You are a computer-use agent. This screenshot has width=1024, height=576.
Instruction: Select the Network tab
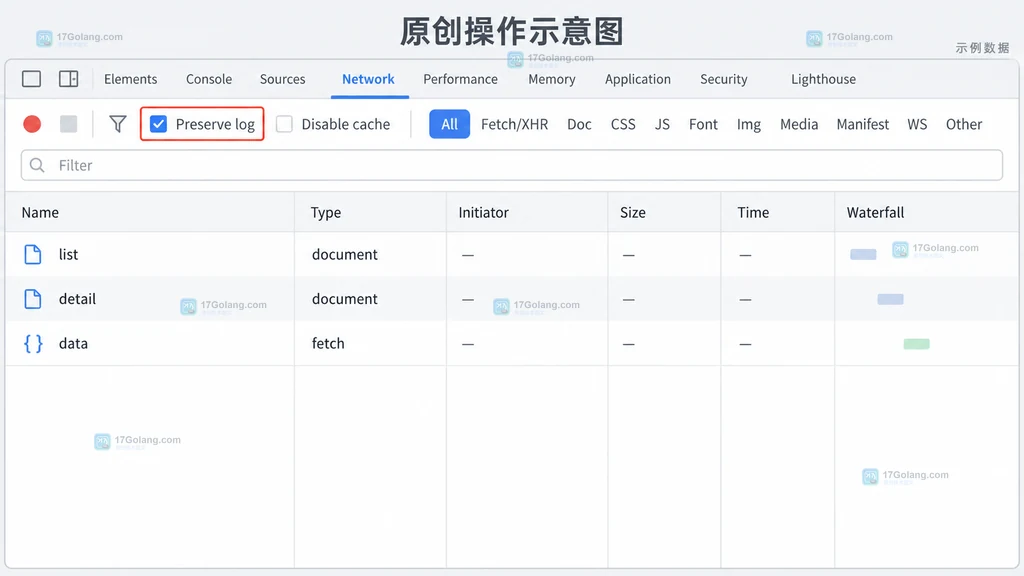pyautogui.click(x=368, y=79)
